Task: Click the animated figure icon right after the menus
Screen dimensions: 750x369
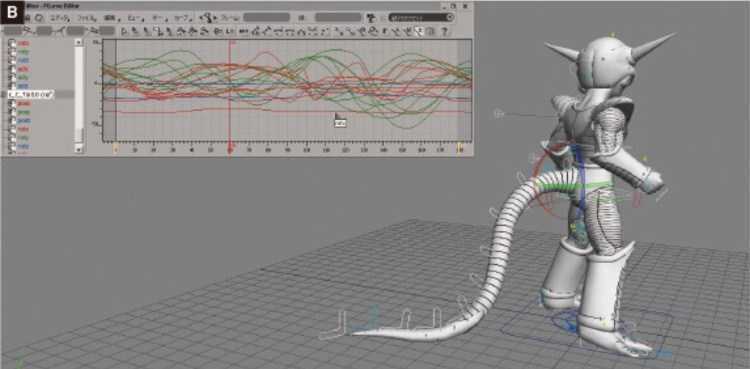Action: (207, 18)
